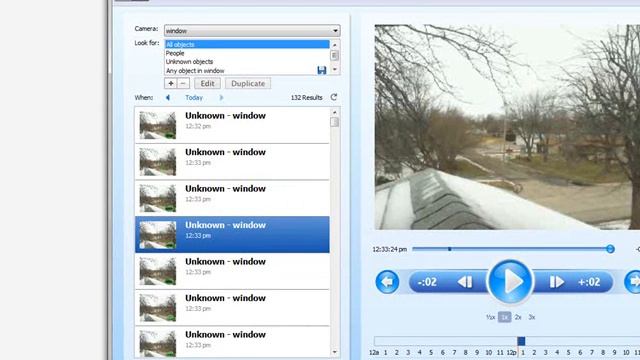Select the Unknown - window 12:32 pm result
Image resolution: width=640 pixels, height=360 pixels.
tap(232, 125)
